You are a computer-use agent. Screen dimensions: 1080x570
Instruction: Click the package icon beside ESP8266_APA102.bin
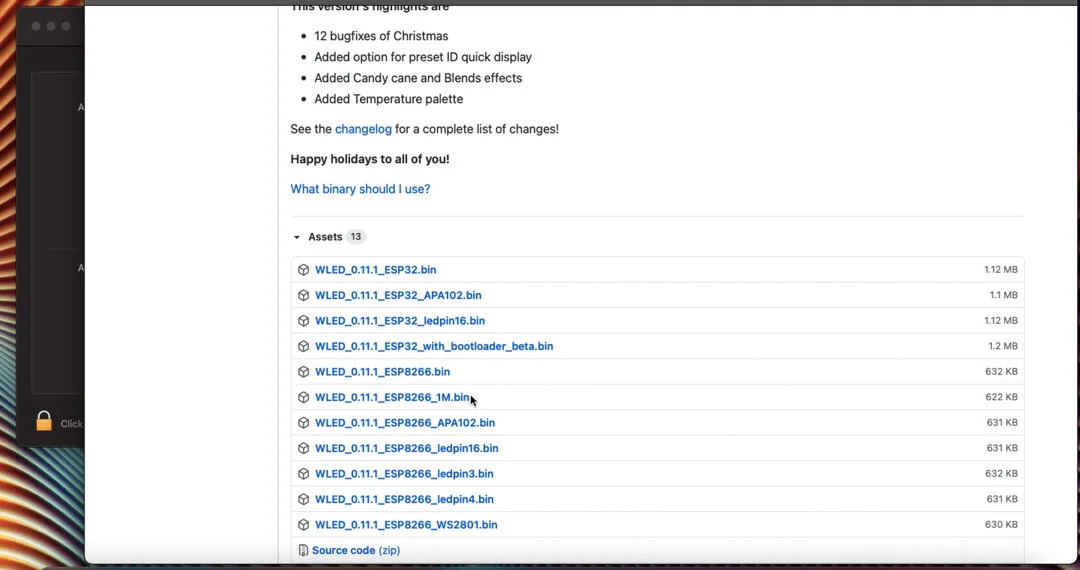(x=303, y=423)
